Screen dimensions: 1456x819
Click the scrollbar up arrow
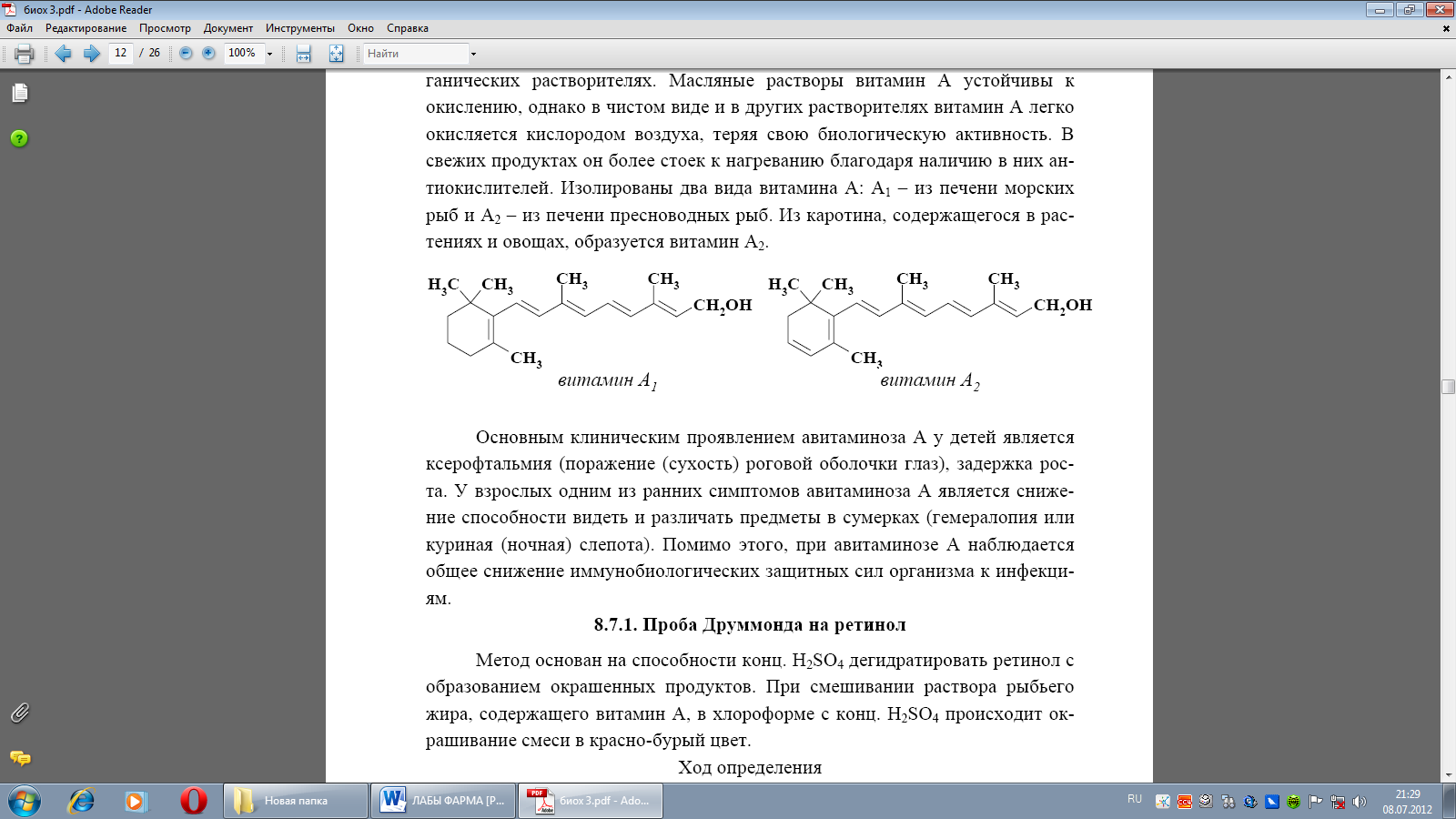coord(1448,76)
